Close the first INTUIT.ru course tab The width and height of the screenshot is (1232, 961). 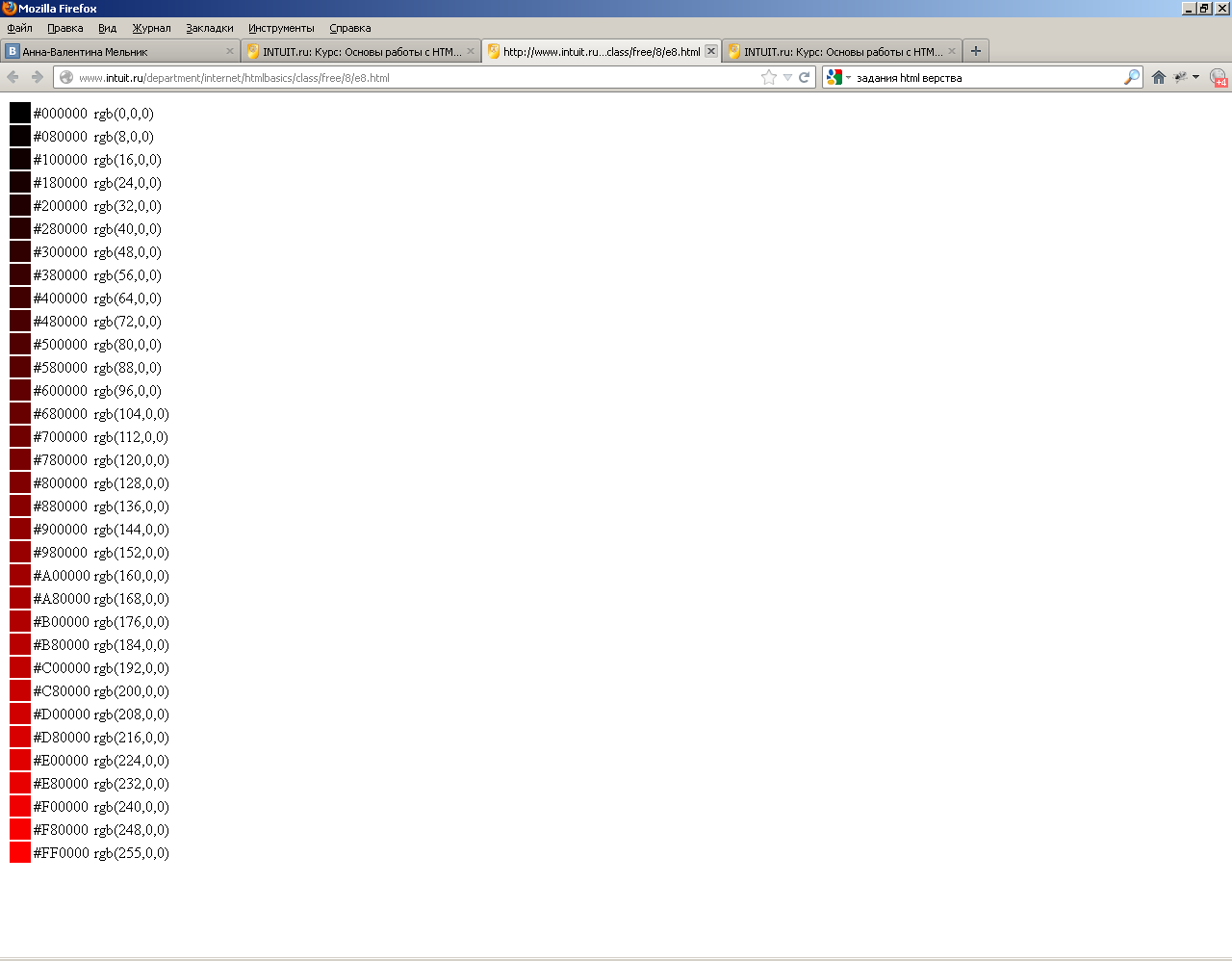pos(471,51)
